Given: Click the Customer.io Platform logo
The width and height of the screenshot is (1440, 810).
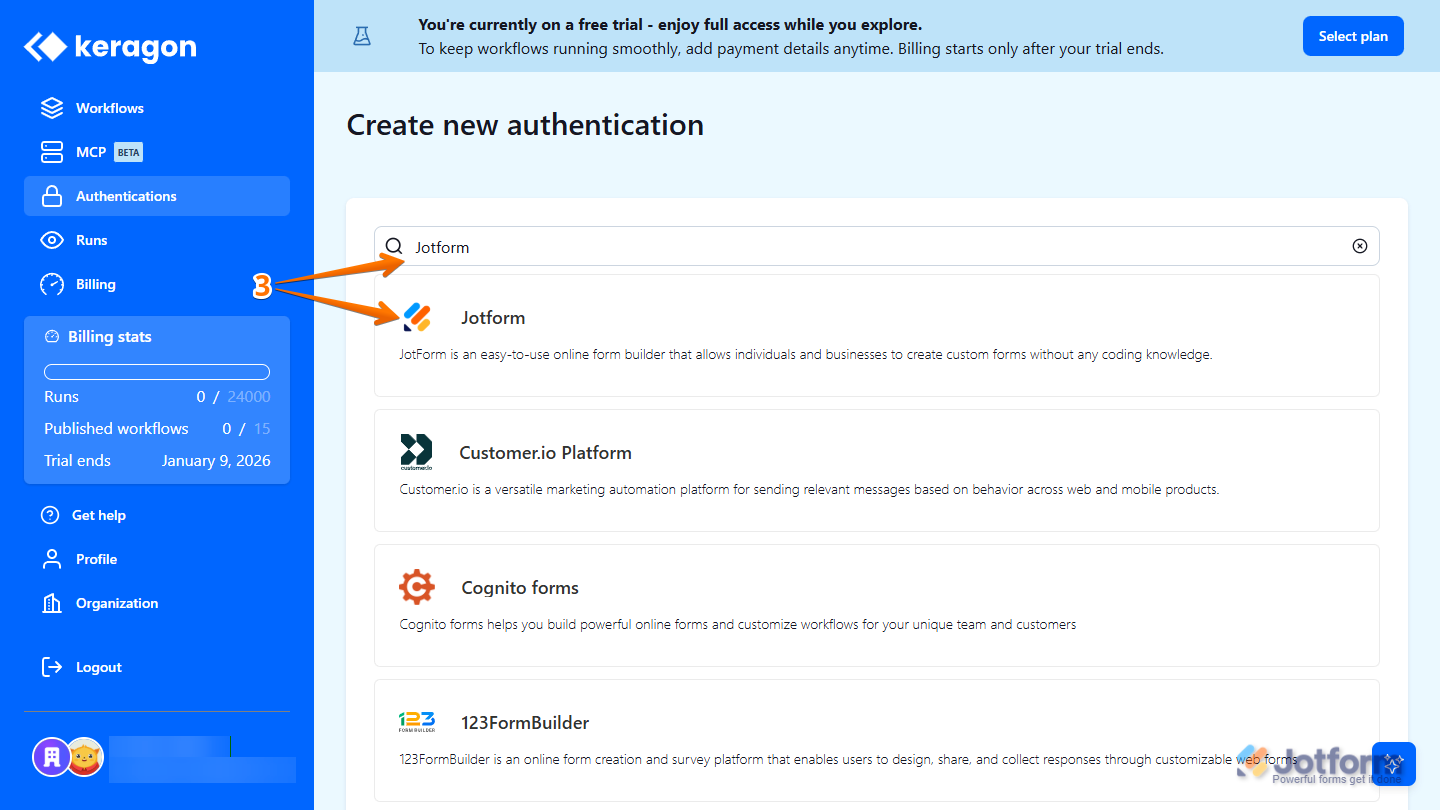Looking at the screenshot, I should click(417, 452).
